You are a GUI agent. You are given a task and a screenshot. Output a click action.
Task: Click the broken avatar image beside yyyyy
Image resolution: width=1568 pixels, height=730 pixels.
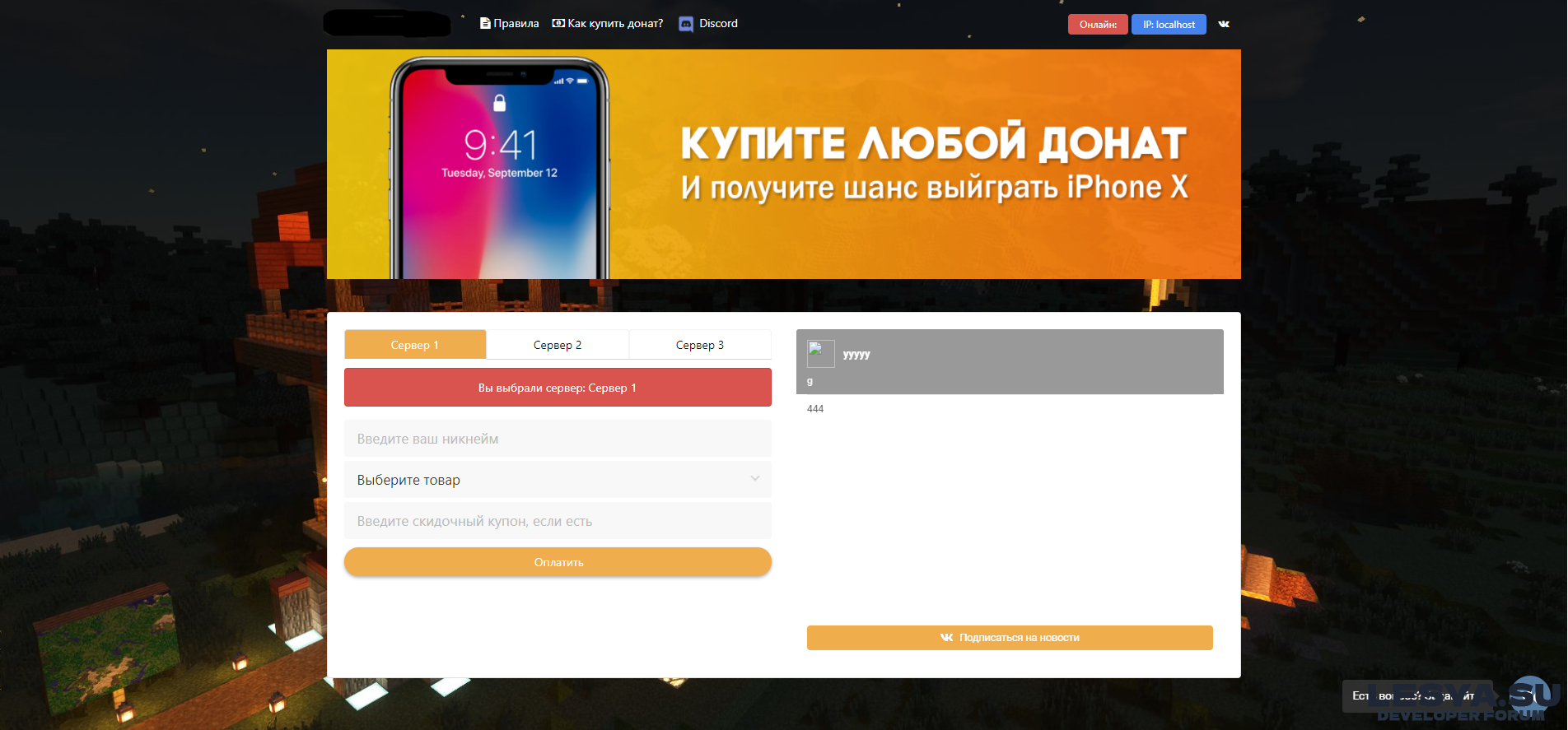point(820,354)
